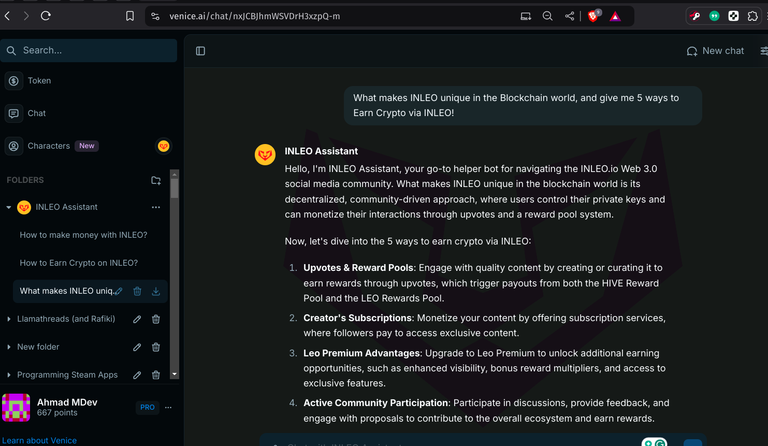Start a New chat
Screen dimensions: 768x446
pos(715,51)
